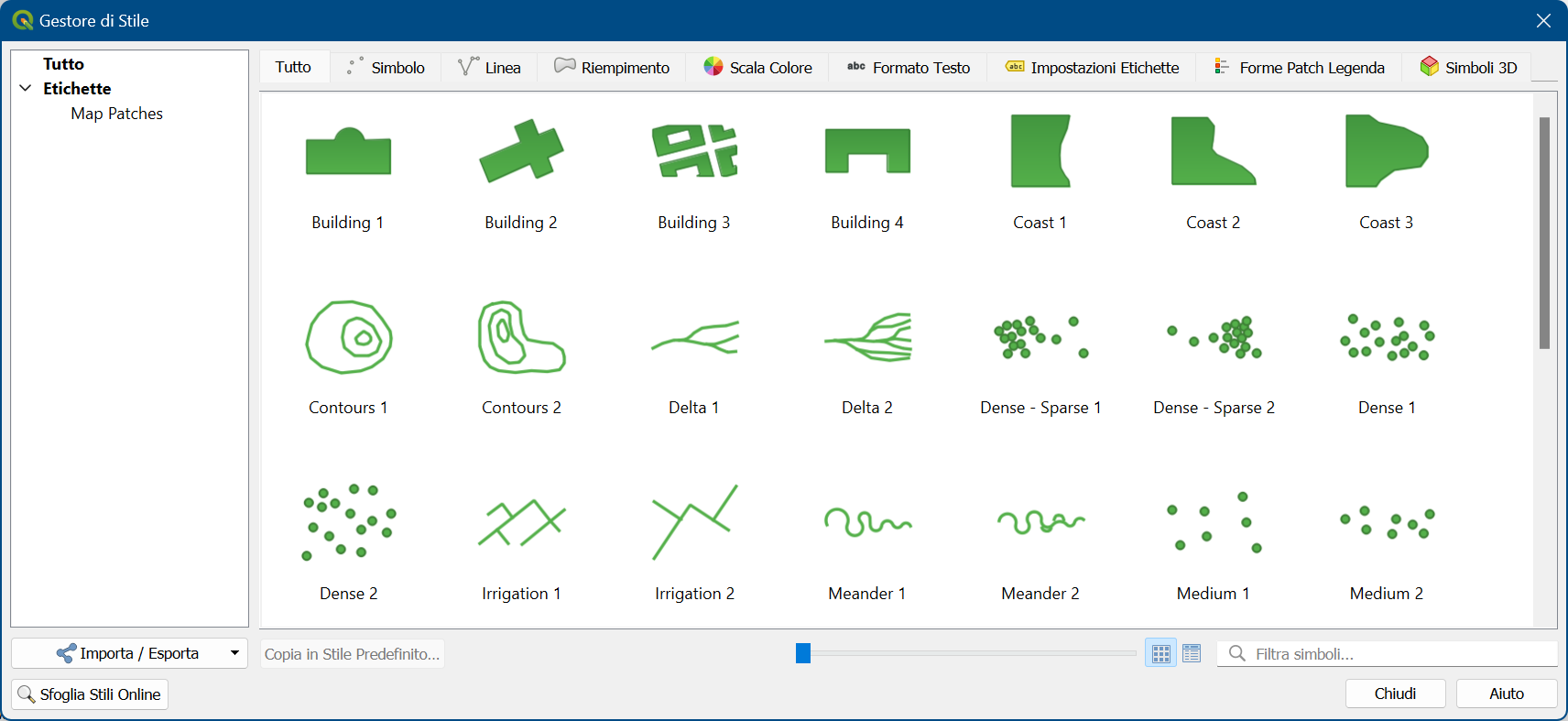Select Etichette in the left tree

[77, 88]
